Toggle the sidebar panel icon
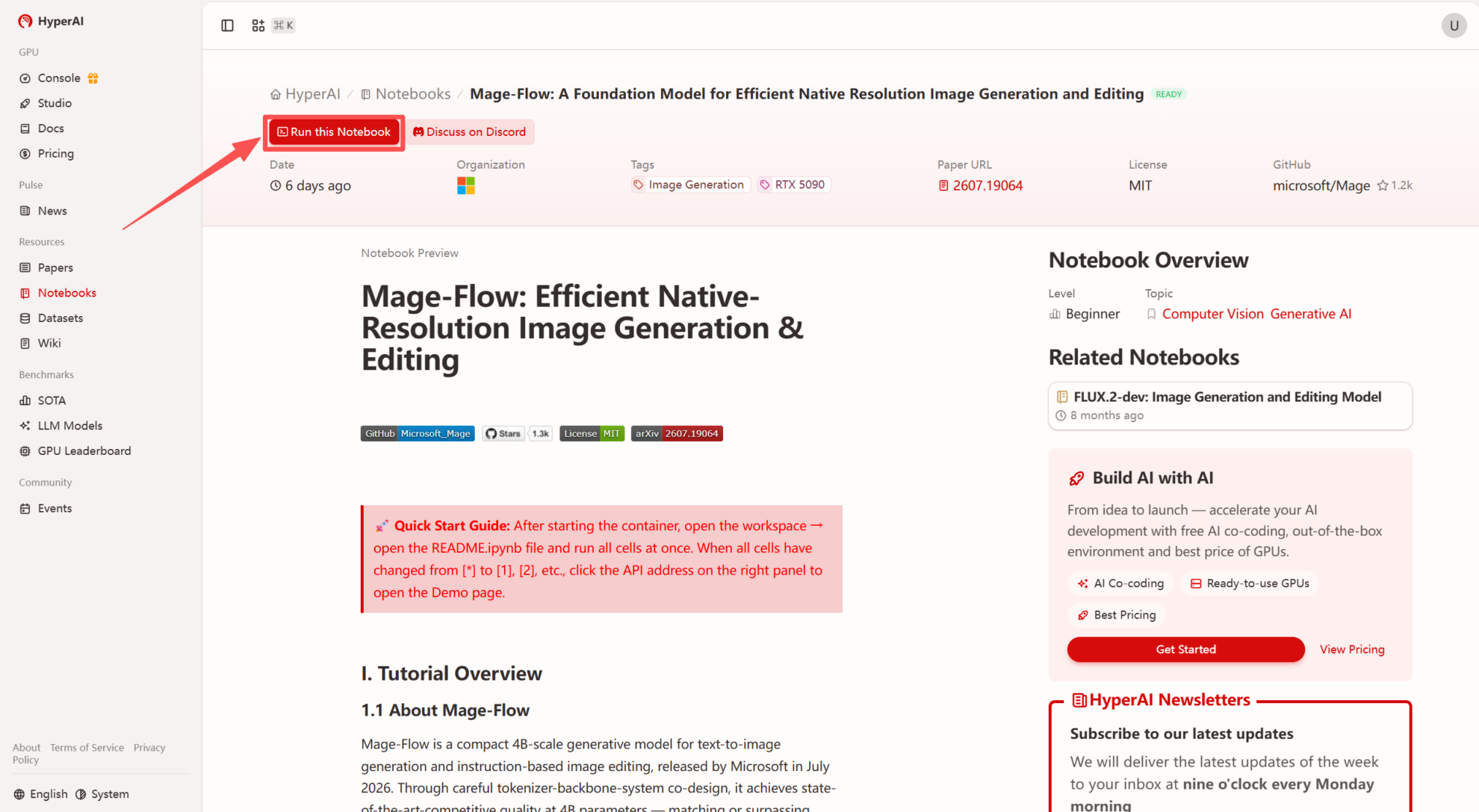The width and height of the screenshot is (1479, 812). click(x=228, y=25)
